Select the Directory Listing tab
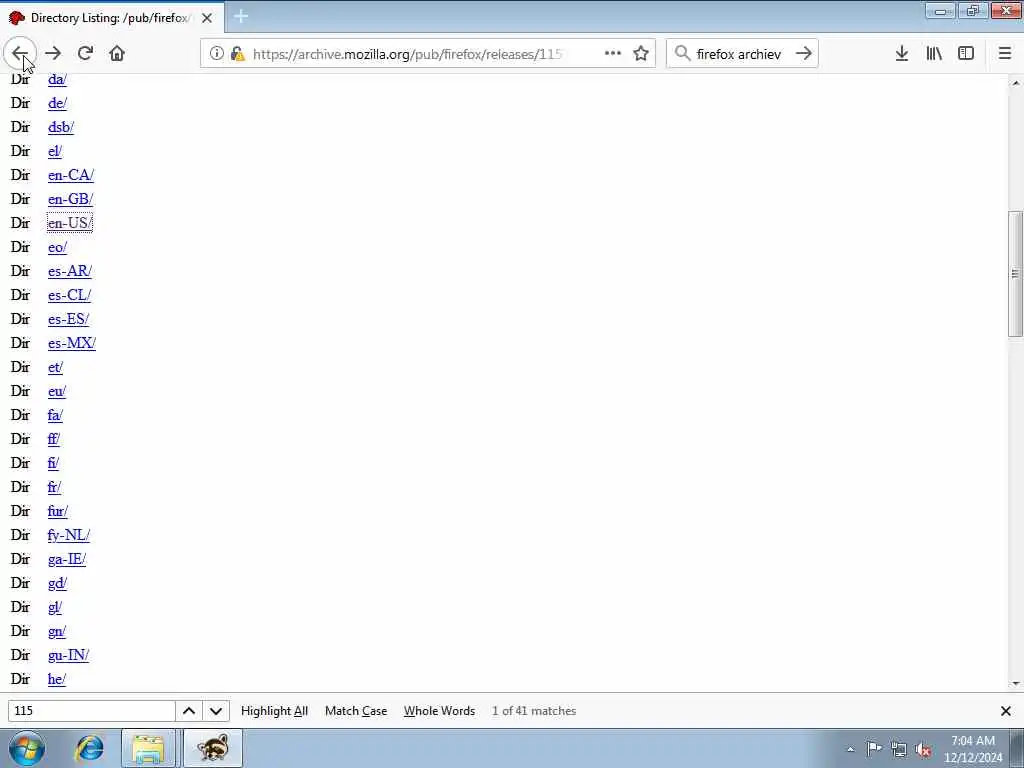The width and height of the screenshot is (1024, 768). click(x=111, y=18)
